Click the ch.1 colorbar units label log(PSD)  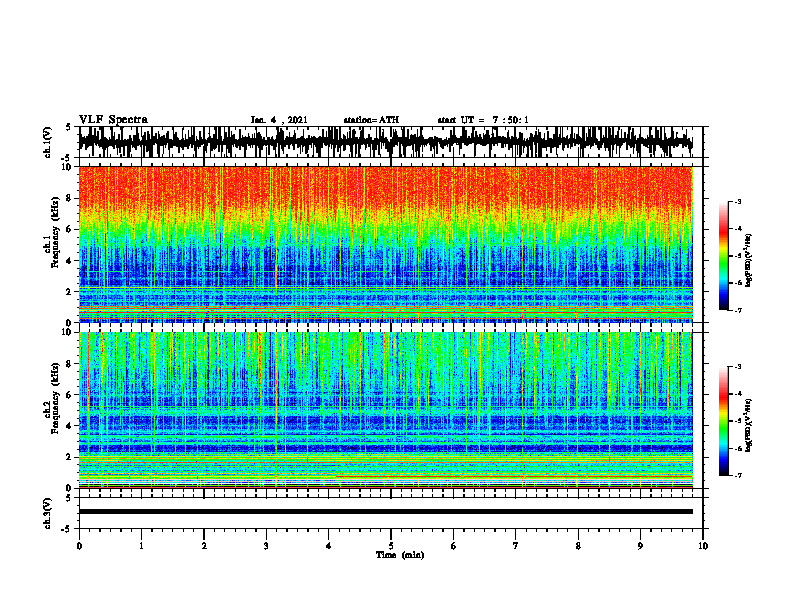click(749, 261)
